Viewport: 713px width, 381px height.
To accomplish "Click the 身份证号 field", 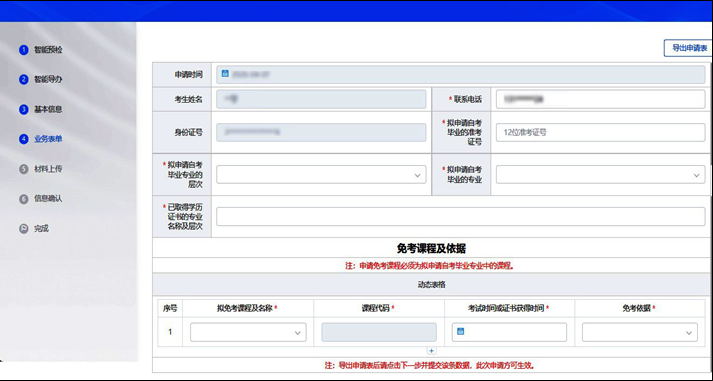I will [x=321, y=132].
